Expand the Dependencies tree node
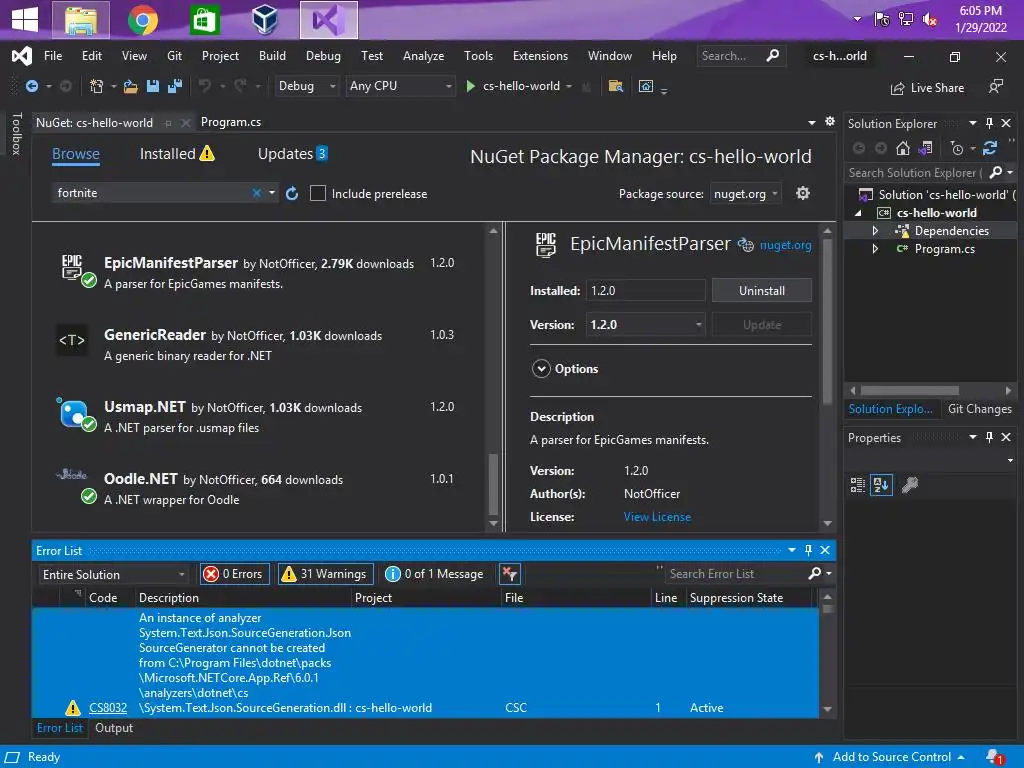This screenshot has height=768, width=1024. pyautogui.click(x=875, y=231)
